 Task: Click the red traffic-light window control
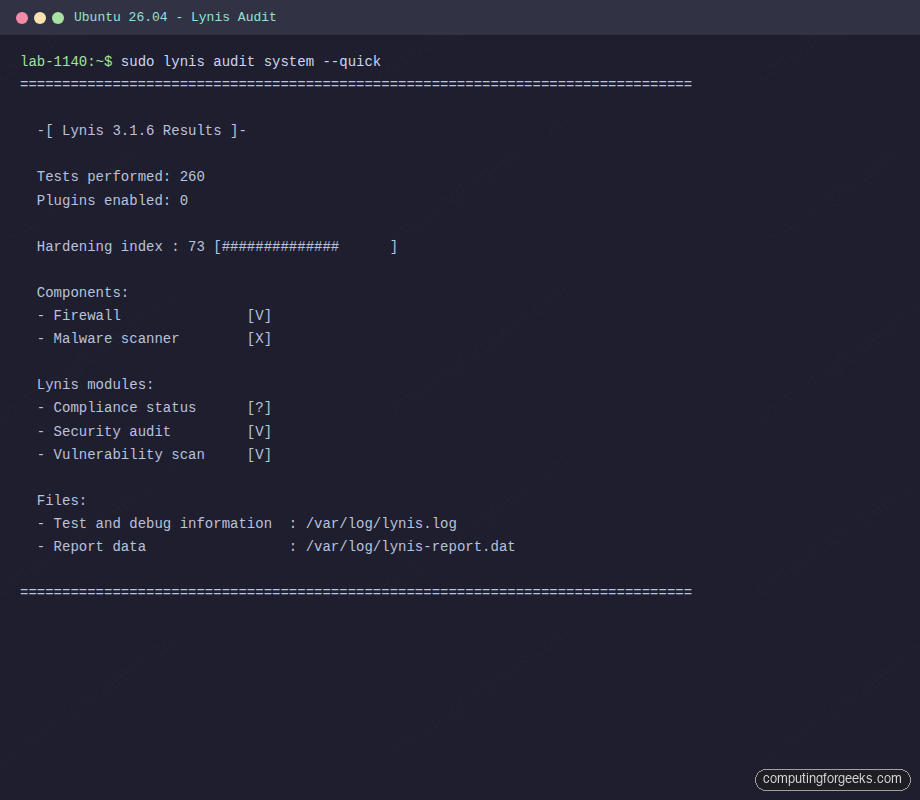(x=24, y=17)
